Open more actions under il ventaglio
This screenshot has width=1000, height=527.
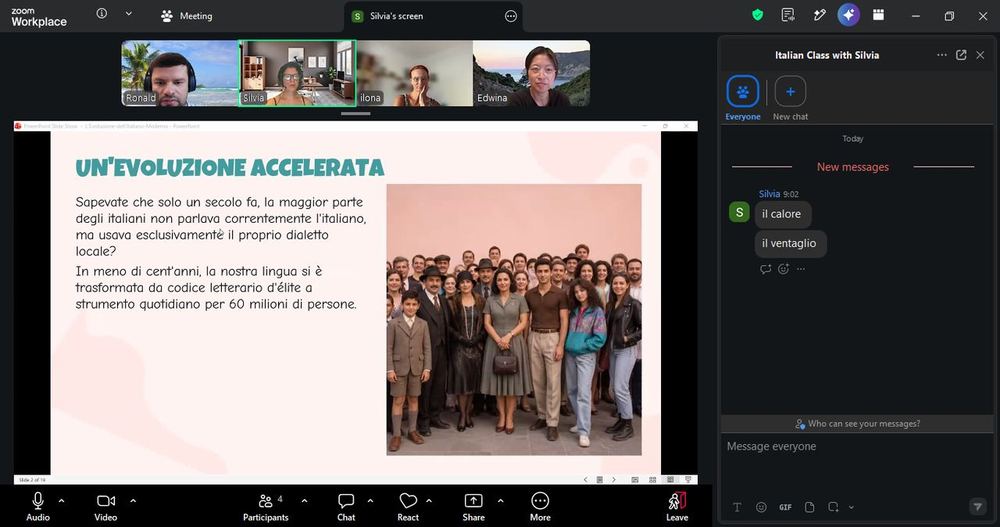pyautogui.click(x=801, y=269)
